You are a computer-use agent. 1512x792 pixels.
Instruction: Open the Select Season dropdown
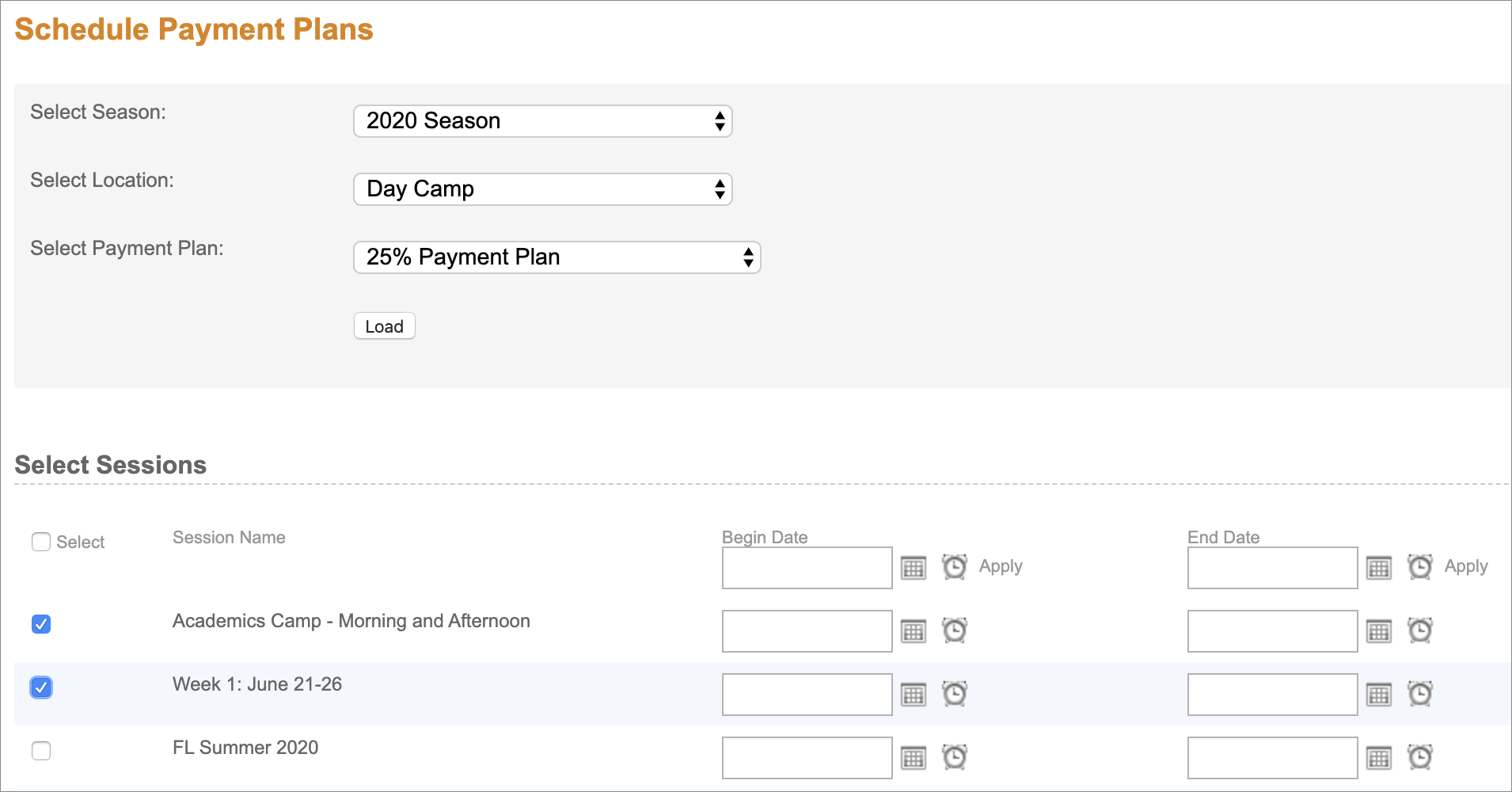[542, 121]
